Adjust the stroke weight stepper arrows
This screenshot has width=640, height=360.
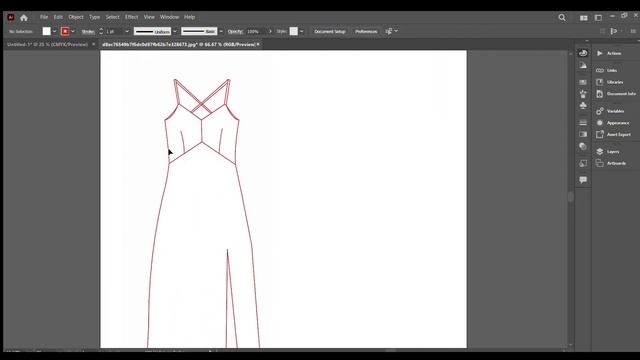[x=101, y=31]
